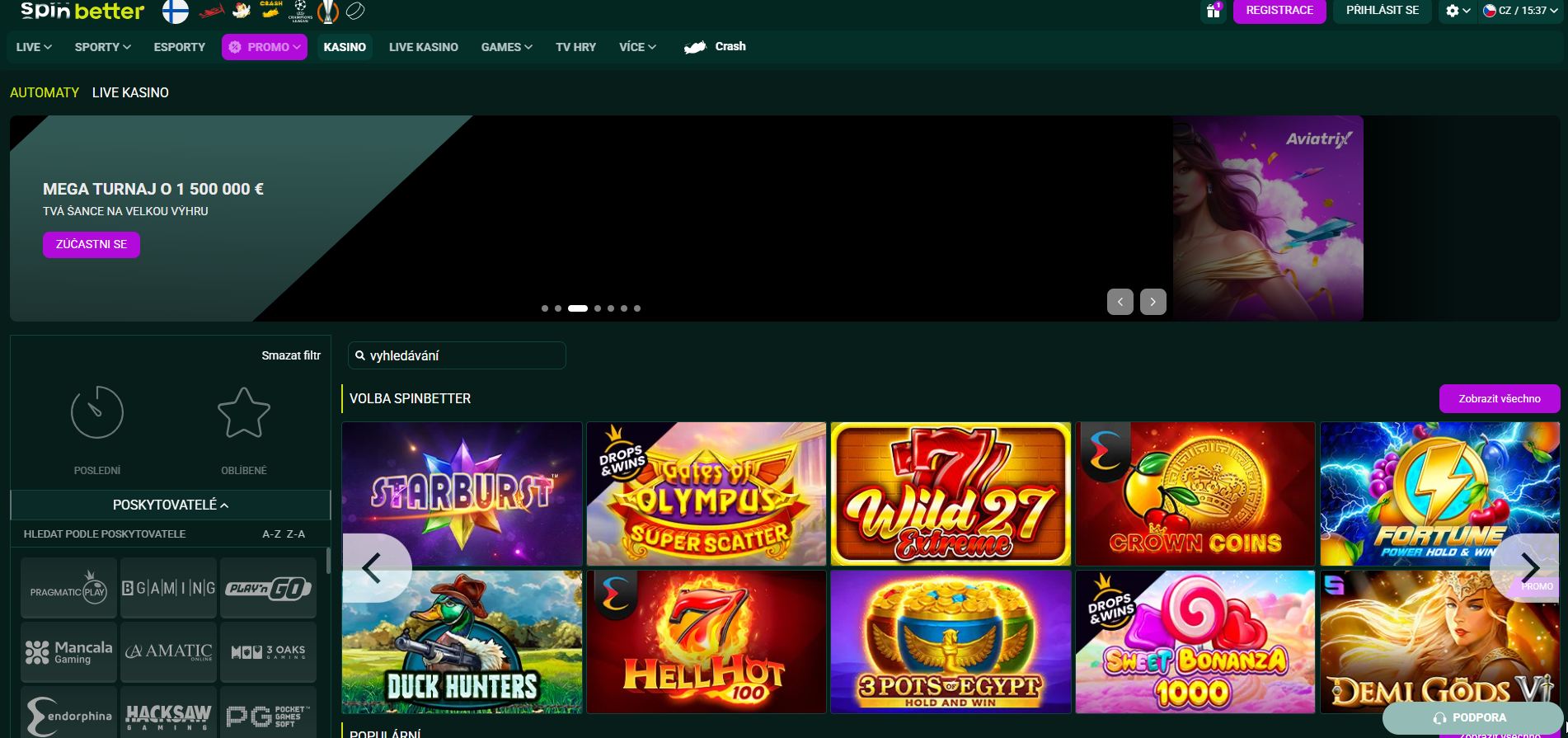Viewport: 1568px width, 738px height.
Task: Open the Fortune Power Hold & Win game
Action: (1439, 494)
